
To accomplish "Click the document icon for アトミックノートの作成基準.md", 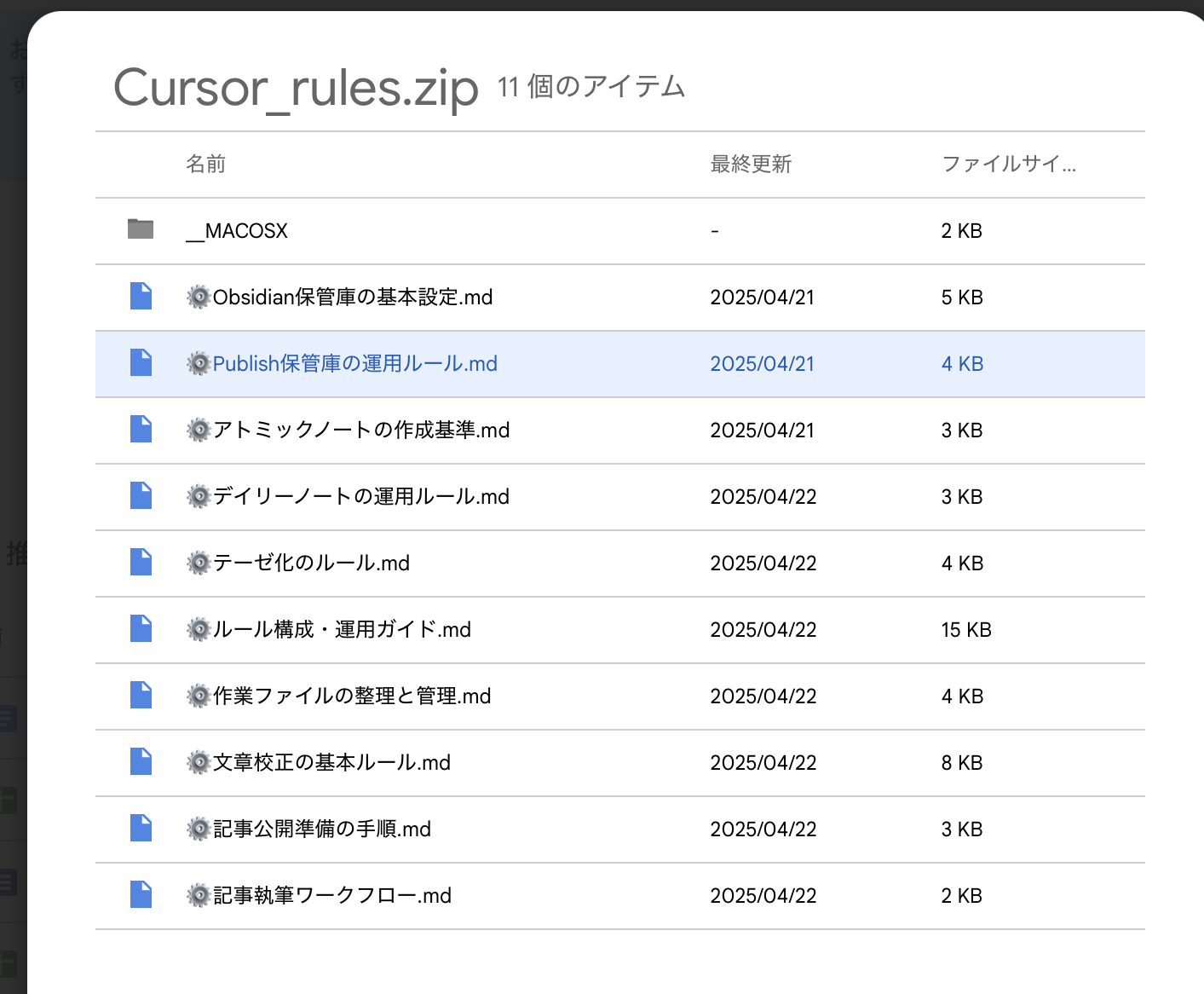I will click(x=140, y=429).
